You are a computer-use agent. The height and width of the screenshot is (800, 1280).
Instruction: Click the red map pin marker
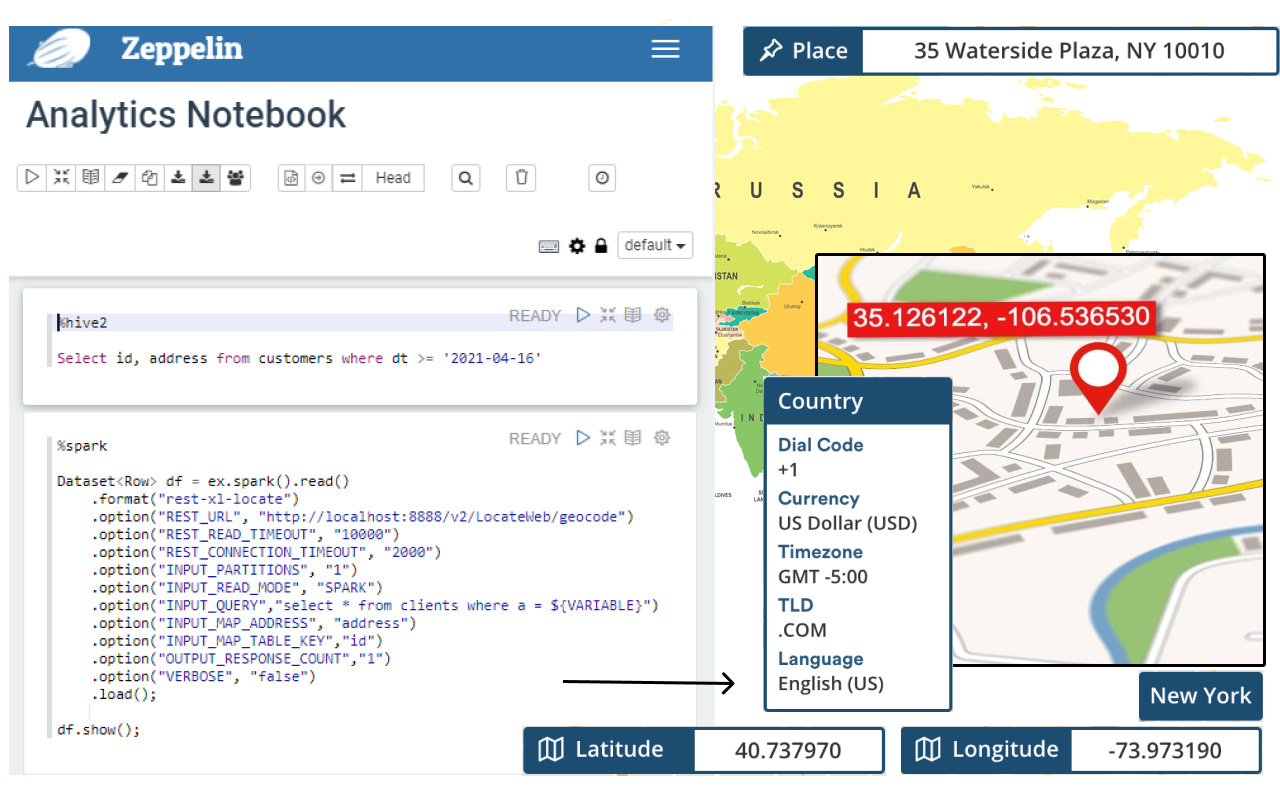pyautogui.click(x=1098, y=379)
